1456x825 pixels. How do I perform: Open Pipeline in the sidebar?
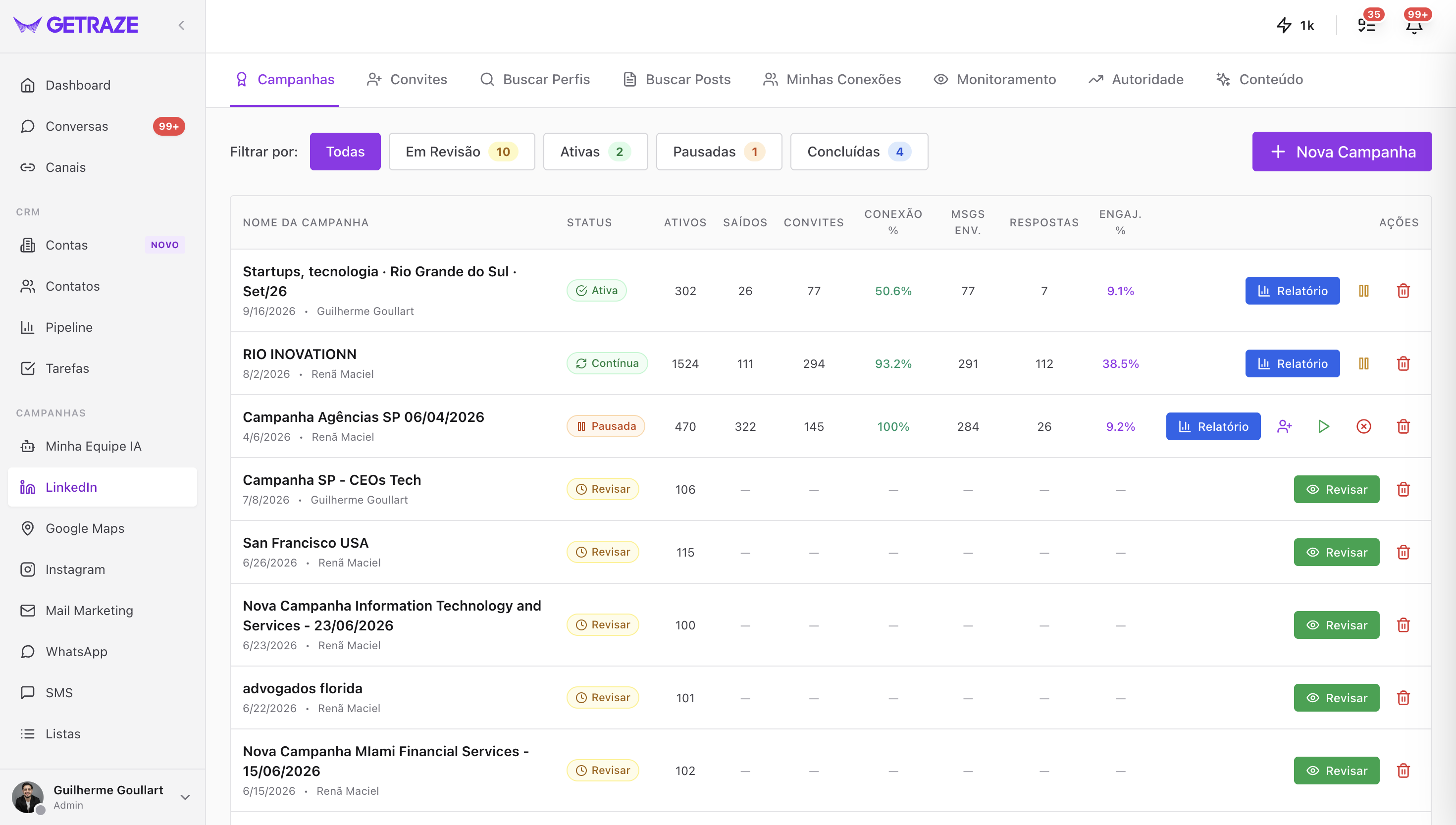coord(103,327)
